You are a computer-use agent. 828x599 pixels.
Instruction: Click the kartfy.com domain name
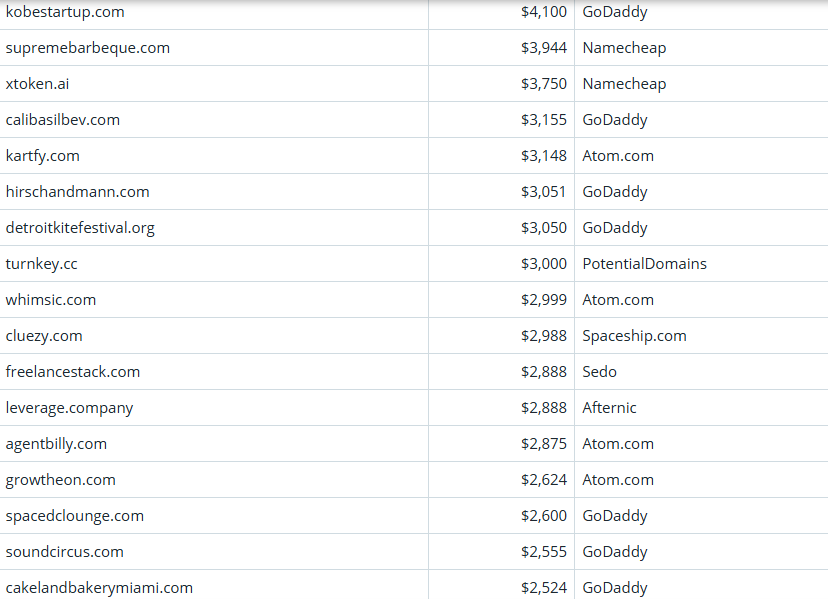coord(43,156)
